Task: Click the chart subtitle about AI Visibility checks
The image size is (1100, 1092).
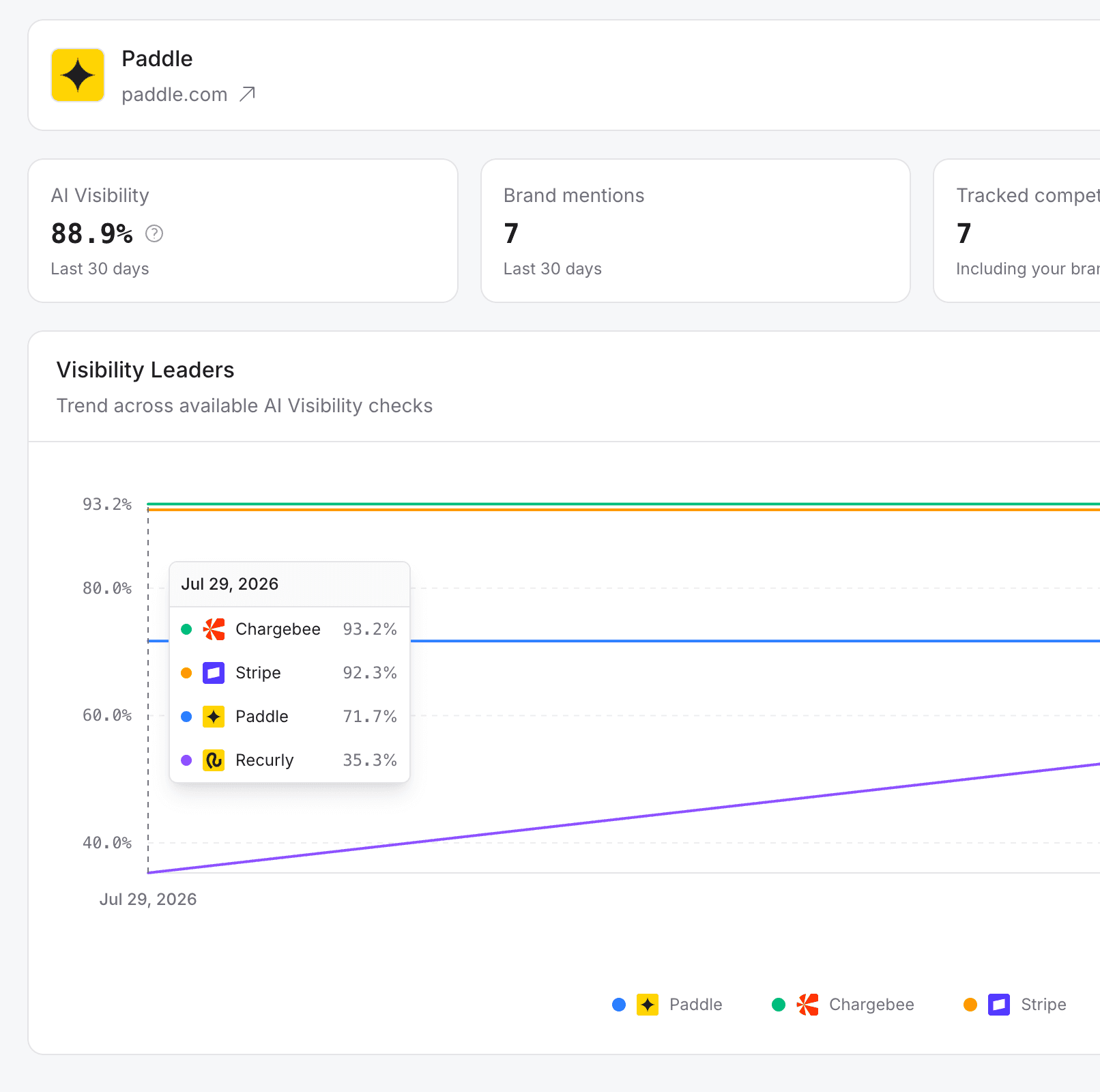Action: coord(244,406)
